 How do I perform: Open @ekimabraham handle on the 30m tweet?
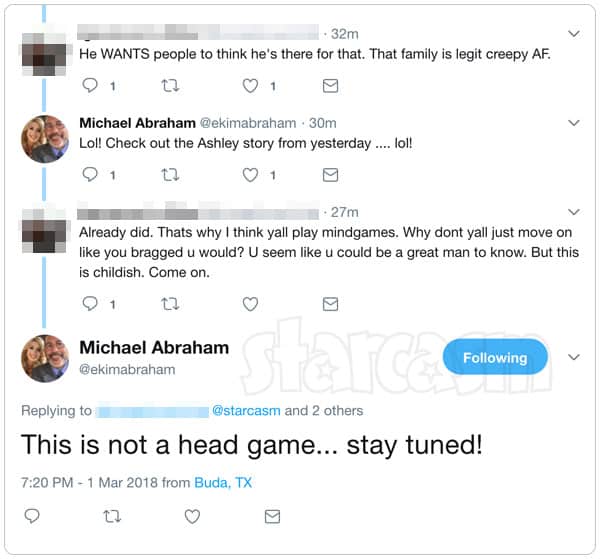[x=248, y=123]
